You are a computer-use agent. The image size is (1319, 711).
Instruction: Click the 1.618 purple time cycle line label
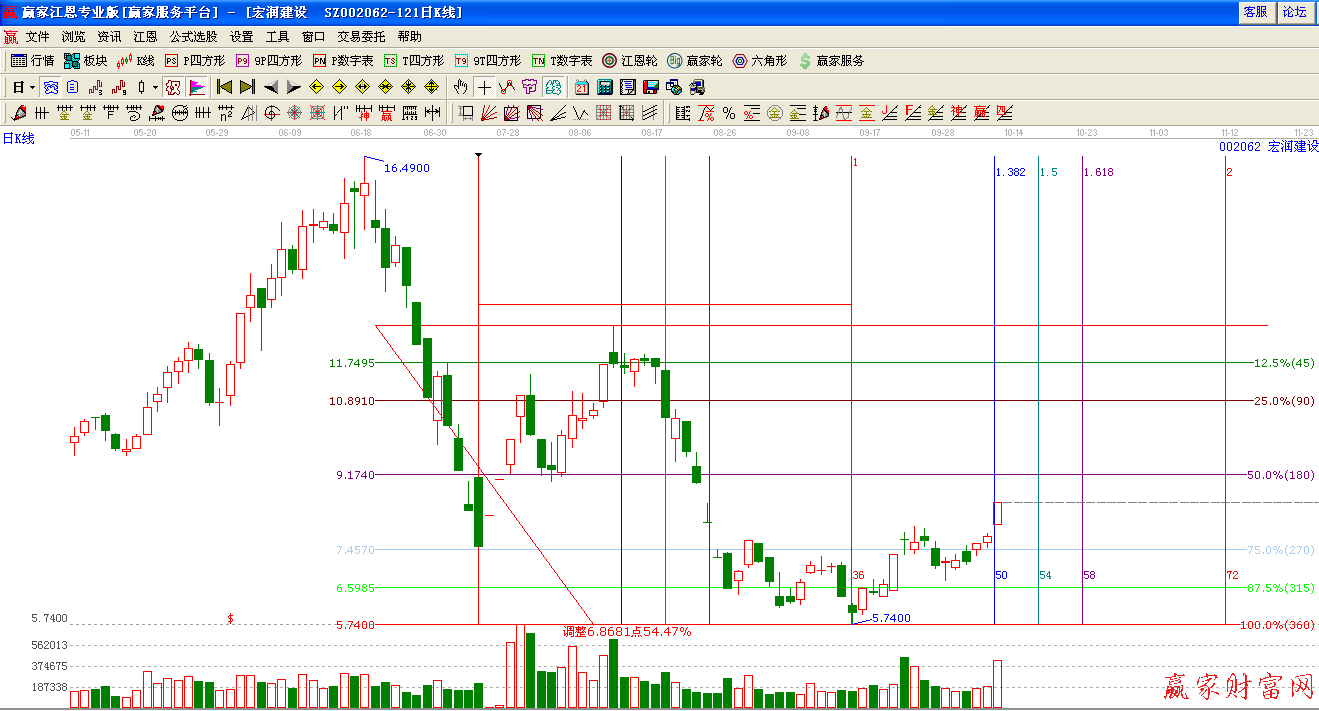1098,172
